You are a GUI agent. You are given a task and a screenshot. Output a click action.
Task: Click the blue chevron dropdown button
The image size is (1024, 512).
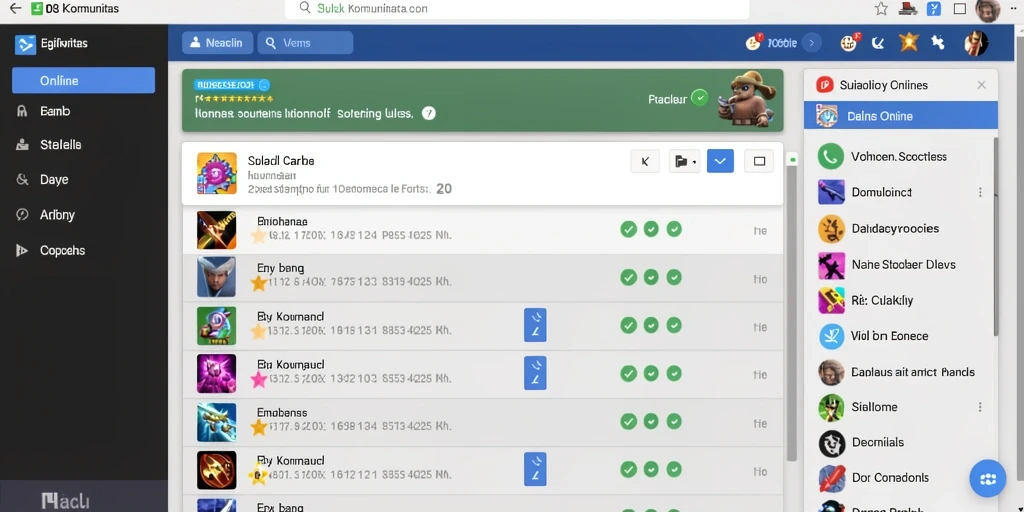click(x=720, y=161)
